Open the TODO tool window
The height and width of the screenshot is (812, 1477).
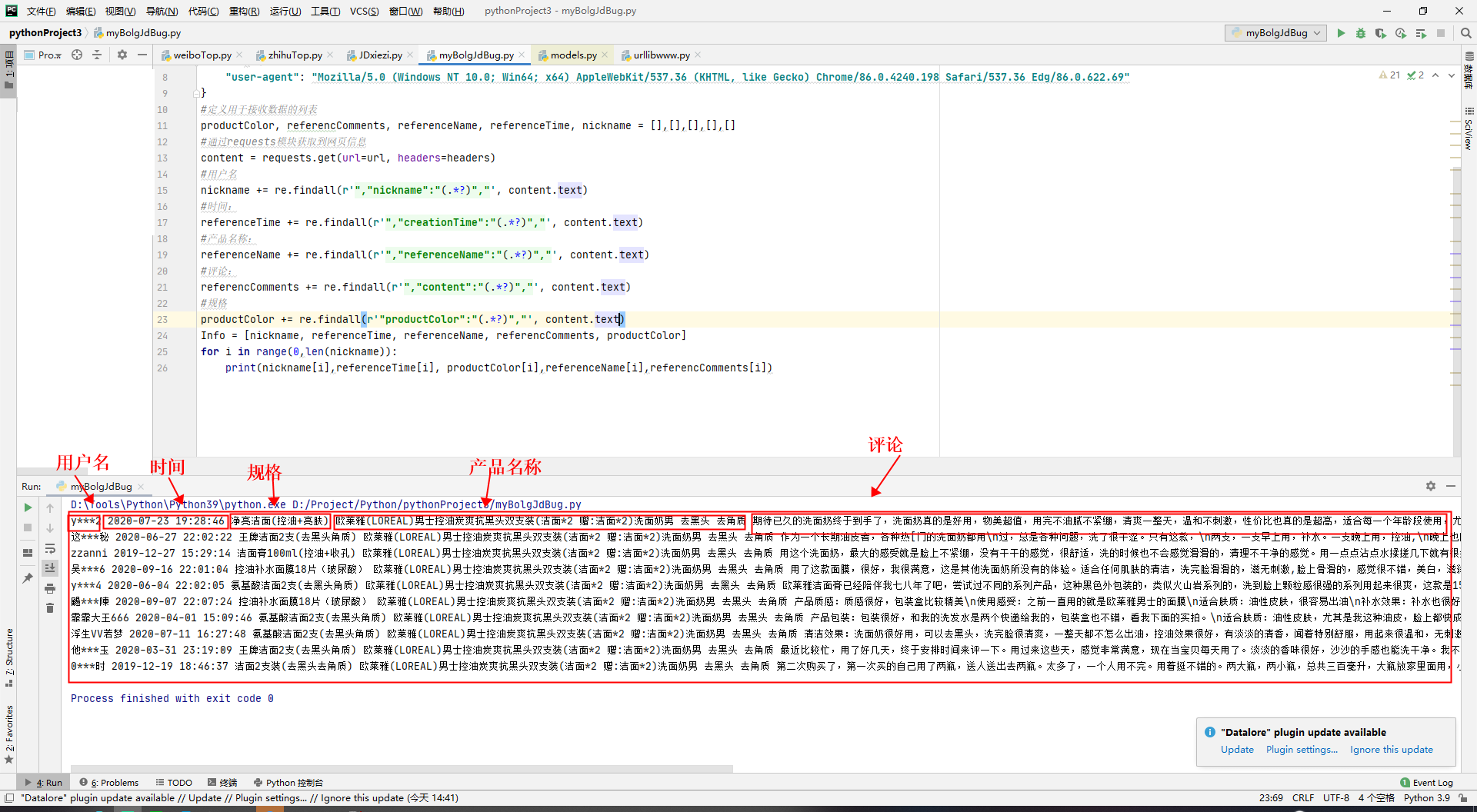click(x=174, y=783)
